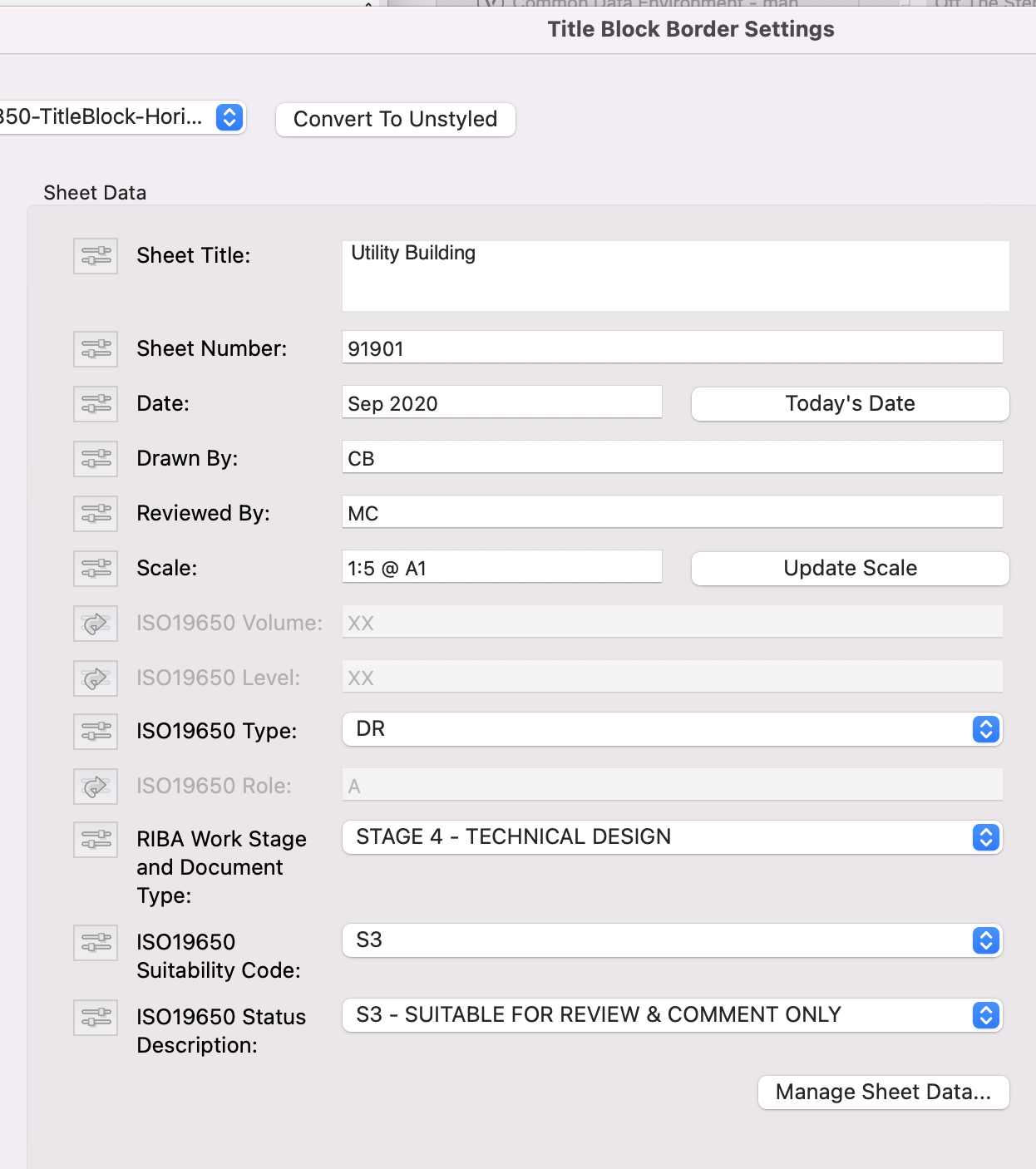This screenshot has height=1169, width=1036.
Task: Open the ISO19650 Type dropdown
Action: (672, 730)
